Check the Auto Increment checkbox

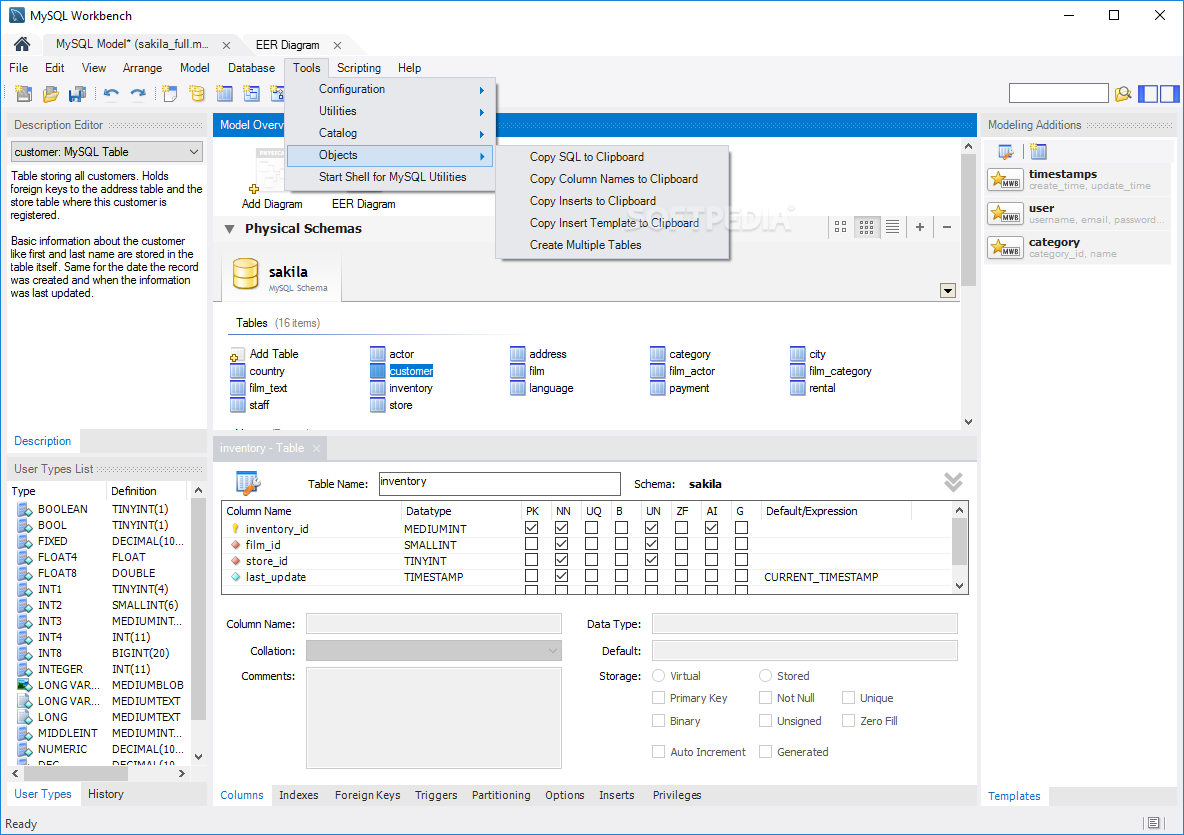[x=658, y=752]
